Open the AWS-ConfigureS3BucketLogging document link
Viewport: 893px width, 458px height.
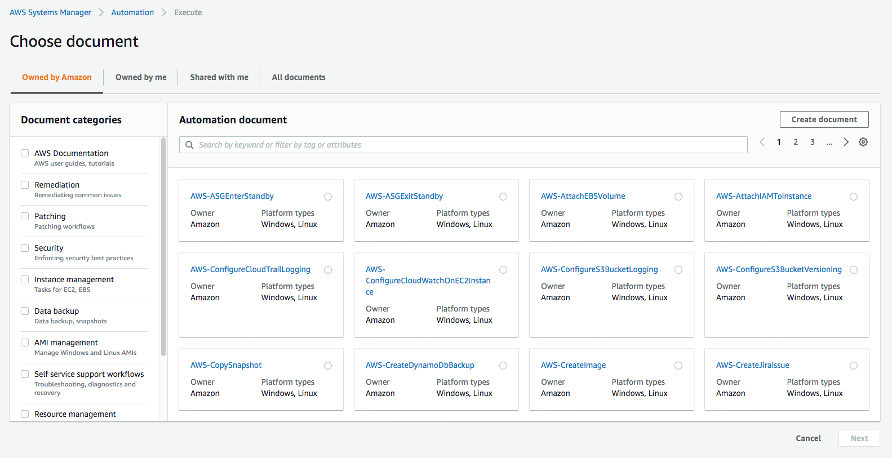[x=599, y=269]
